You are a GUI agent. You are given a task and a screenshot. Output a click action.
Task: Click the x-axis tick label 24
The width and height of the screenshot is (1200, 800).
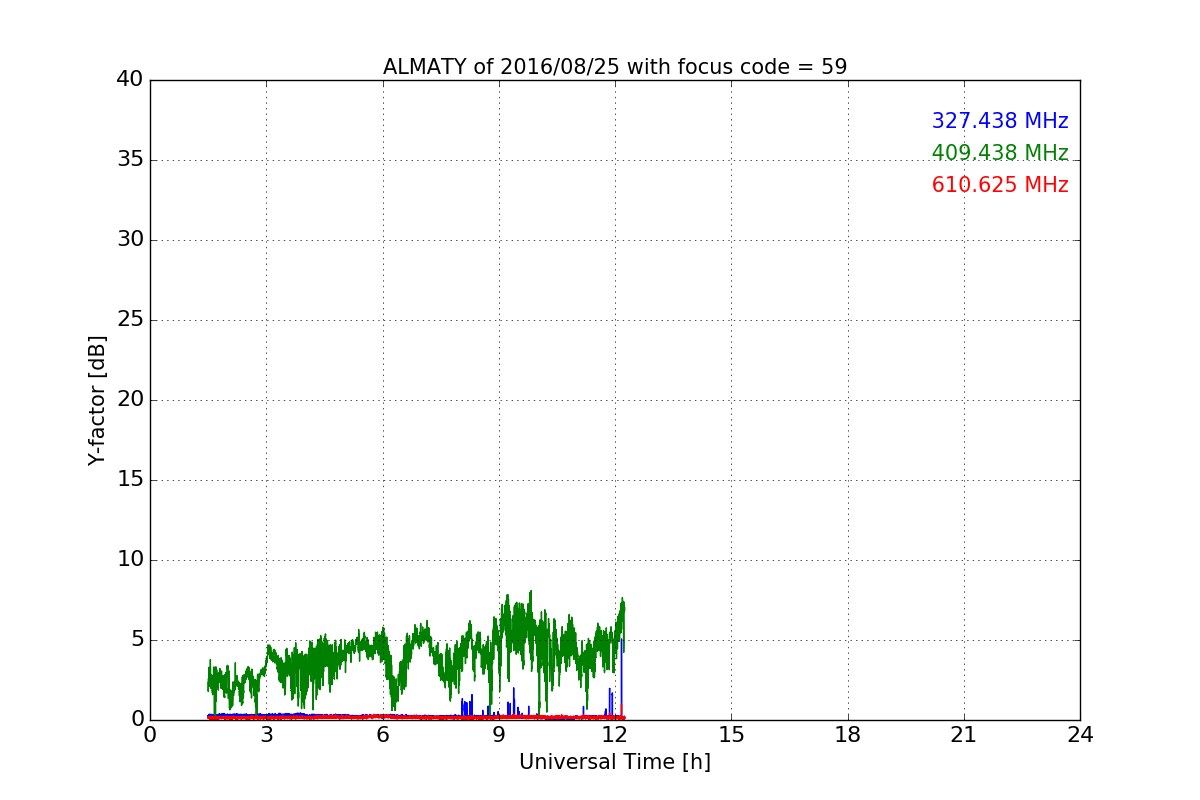point(1080,735)
